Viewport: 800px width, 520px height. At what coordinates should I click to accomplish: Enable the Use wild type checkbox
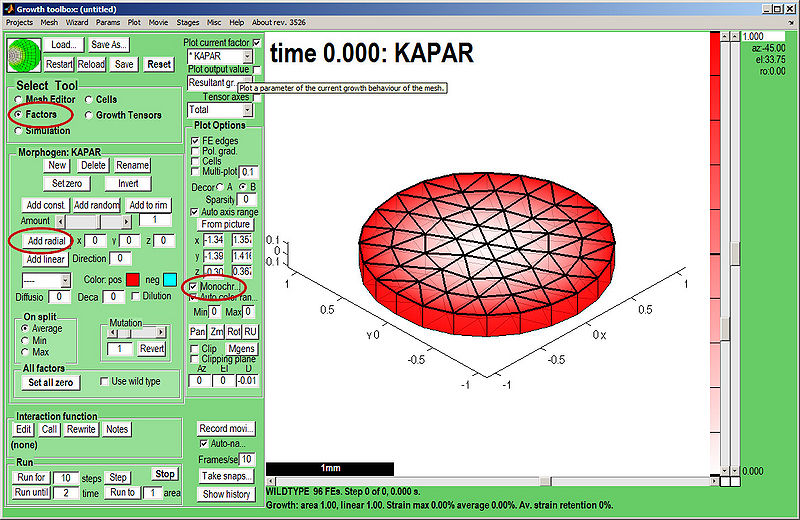point(105,382)
